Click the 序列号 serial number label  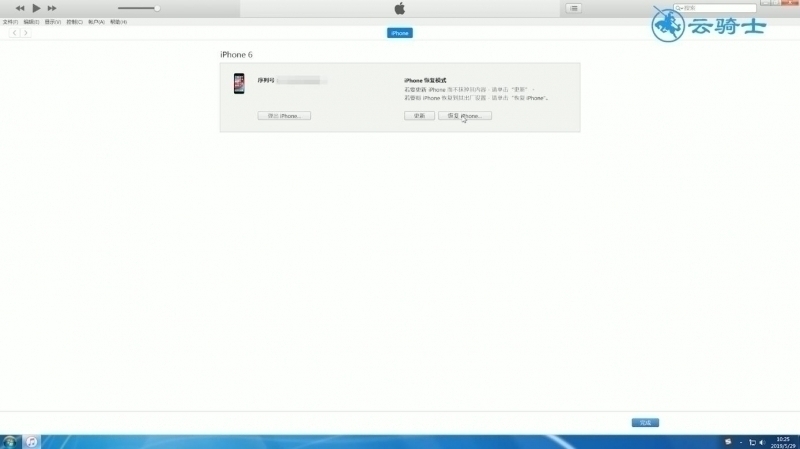tap(266, 80)
